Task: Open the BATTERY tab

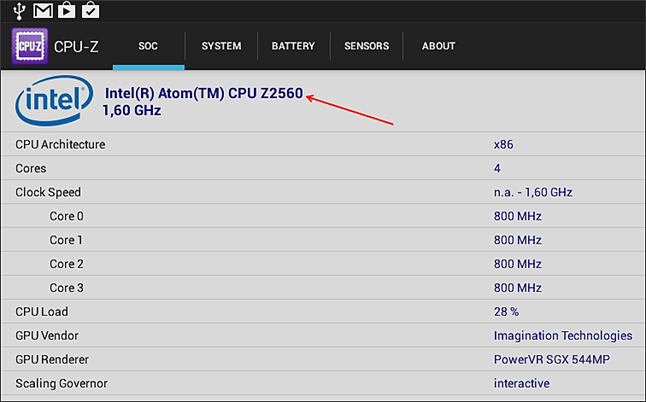Action: pyautogui.click(x=293, y=46)
